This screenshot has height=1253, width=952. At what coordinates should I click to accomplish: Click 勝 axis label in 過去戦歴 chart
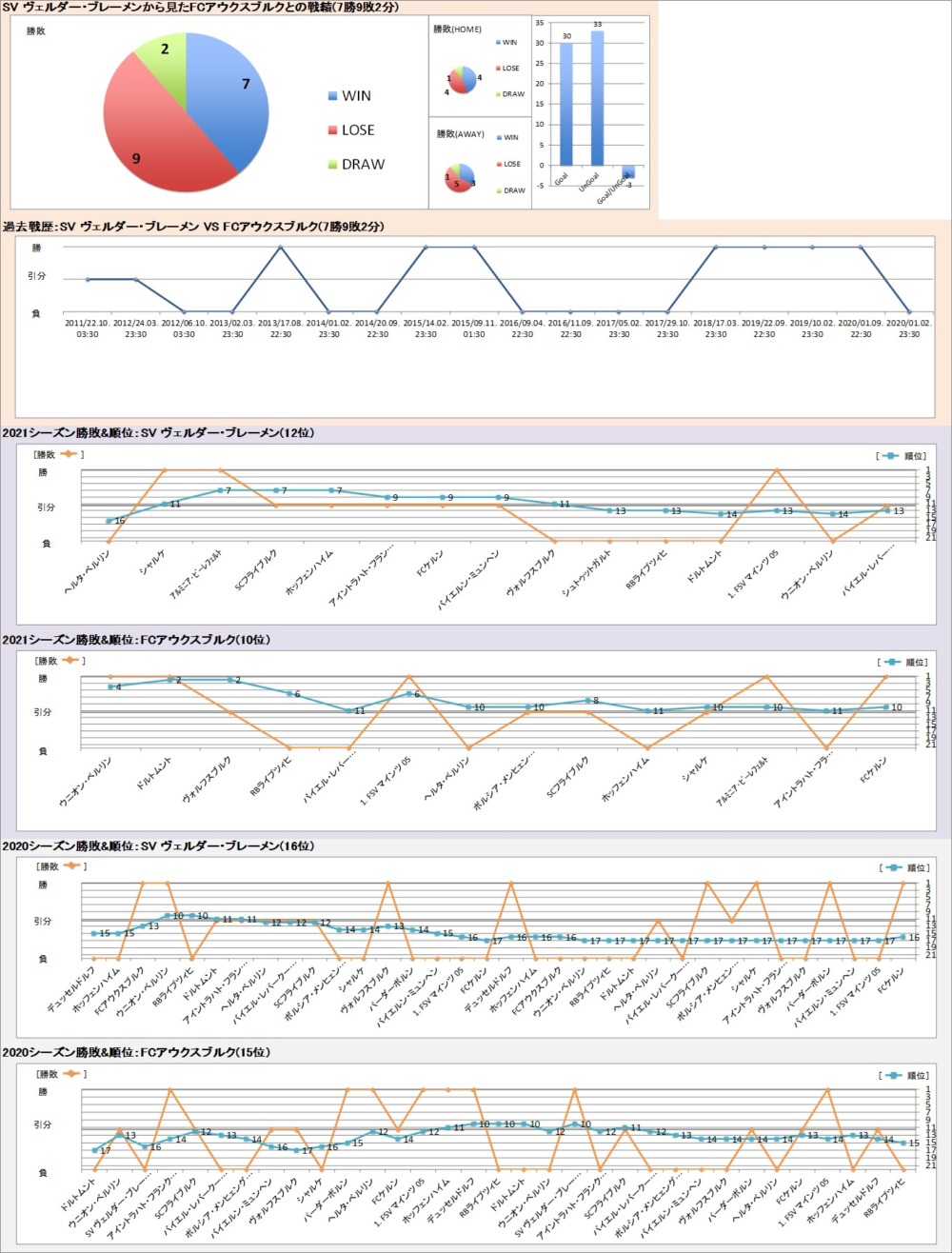click(x=37, y=248)
